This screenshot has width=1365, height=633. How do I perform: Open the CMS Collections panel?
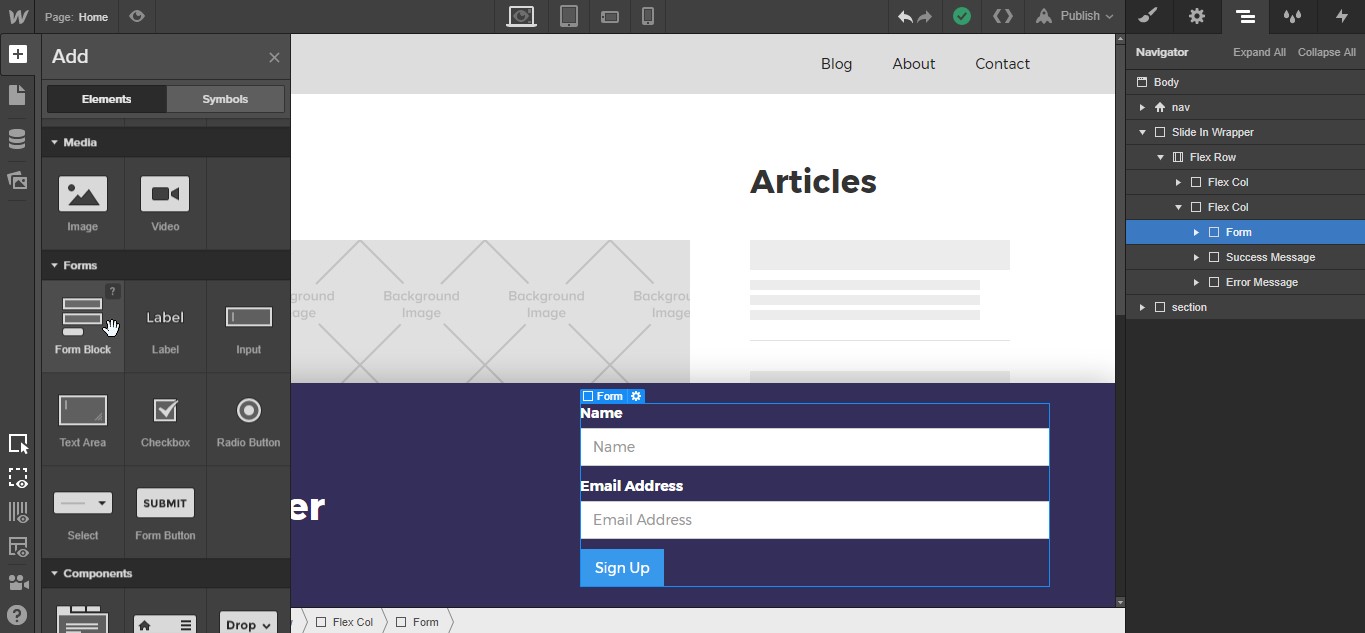pyautogui.click(x=17, y=138)
